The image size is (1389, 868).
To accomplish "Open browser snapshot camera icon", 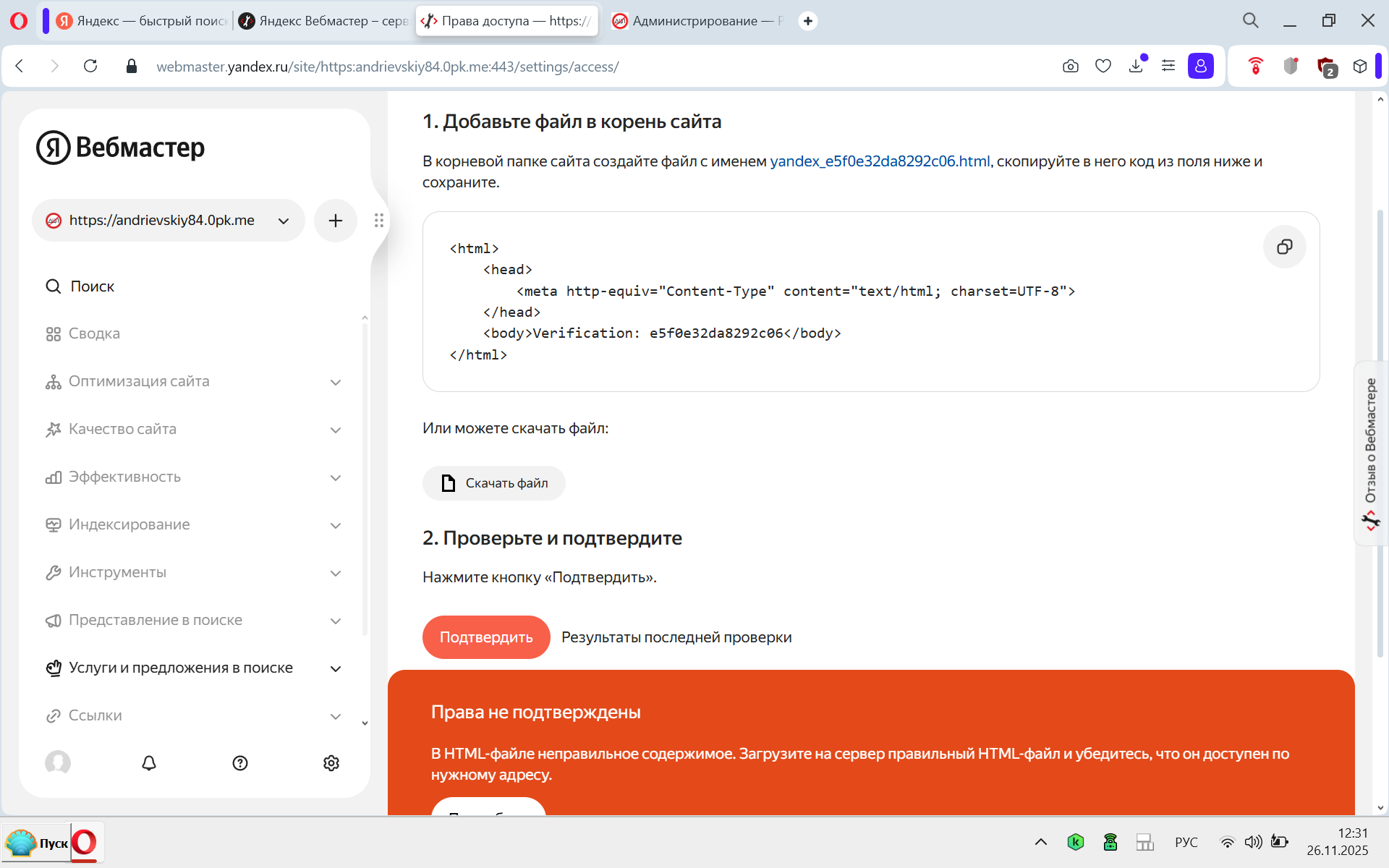I will pyautogui.click(x=1071, y=67).
